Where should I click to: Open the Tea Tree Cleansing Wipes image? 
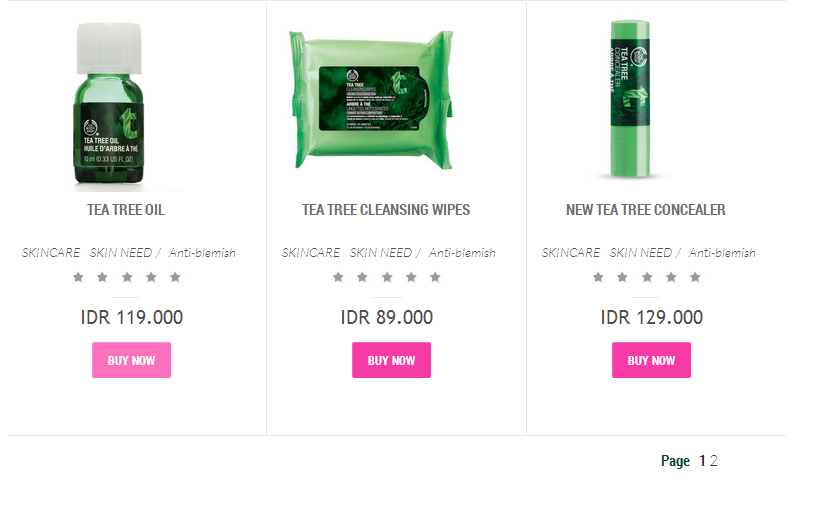coord(371,100)
